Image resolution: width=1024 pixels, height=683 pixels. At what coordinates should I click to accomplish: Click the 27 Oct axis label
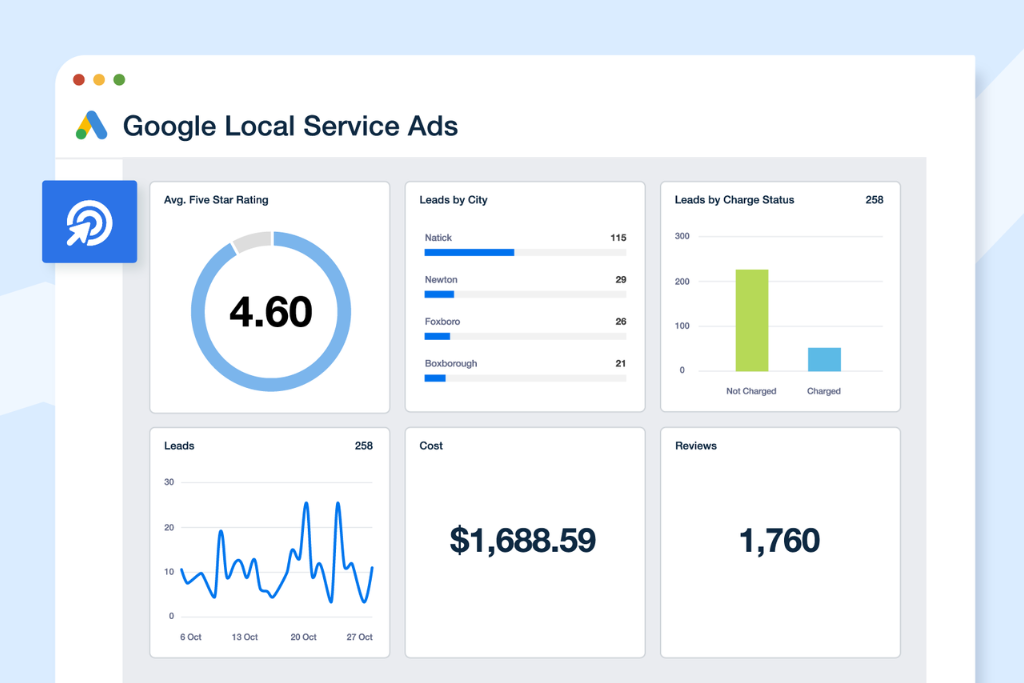pos(360,636)
